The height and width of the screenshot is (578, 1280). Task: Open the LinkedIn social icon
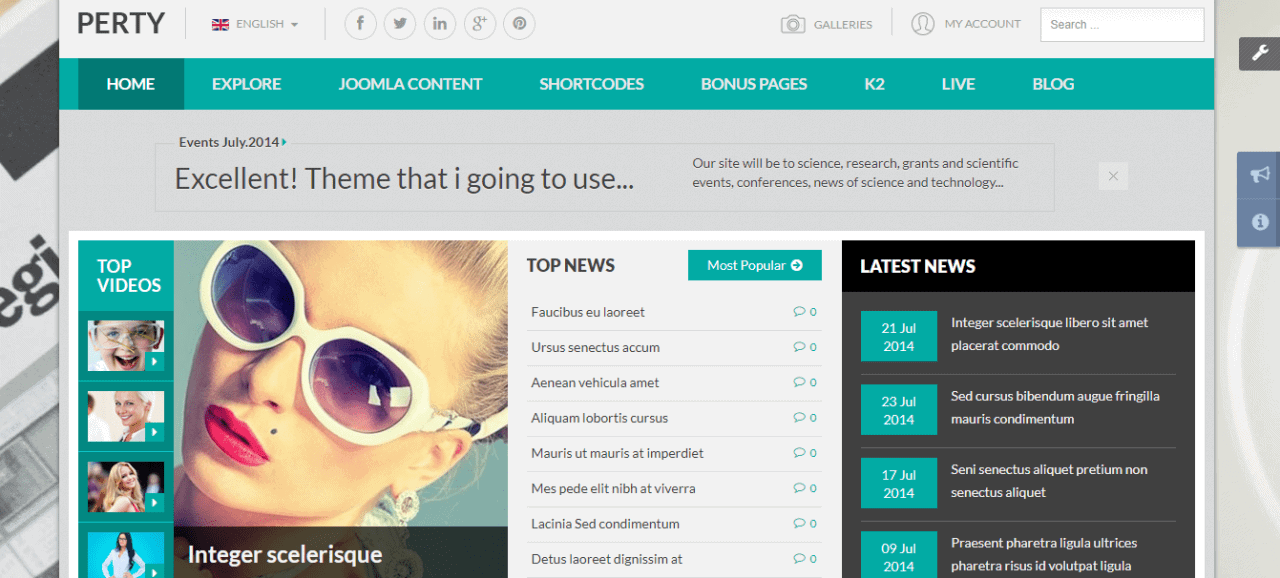440,24
